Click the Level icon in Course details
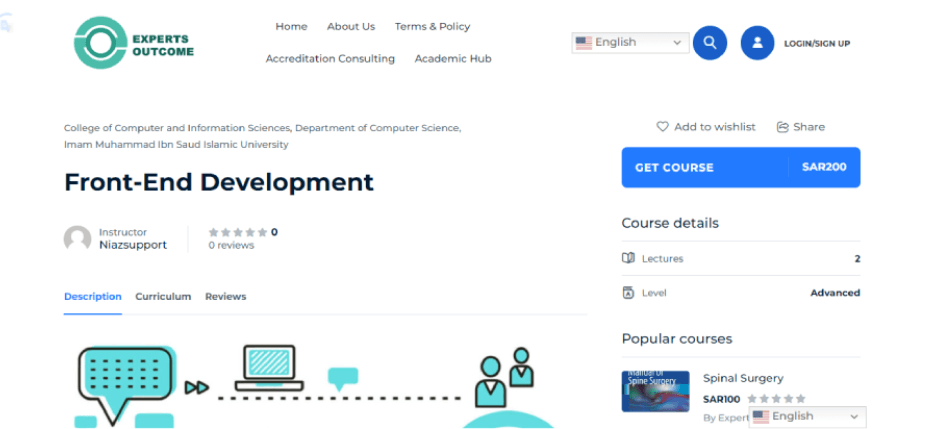 click(628, 293)
